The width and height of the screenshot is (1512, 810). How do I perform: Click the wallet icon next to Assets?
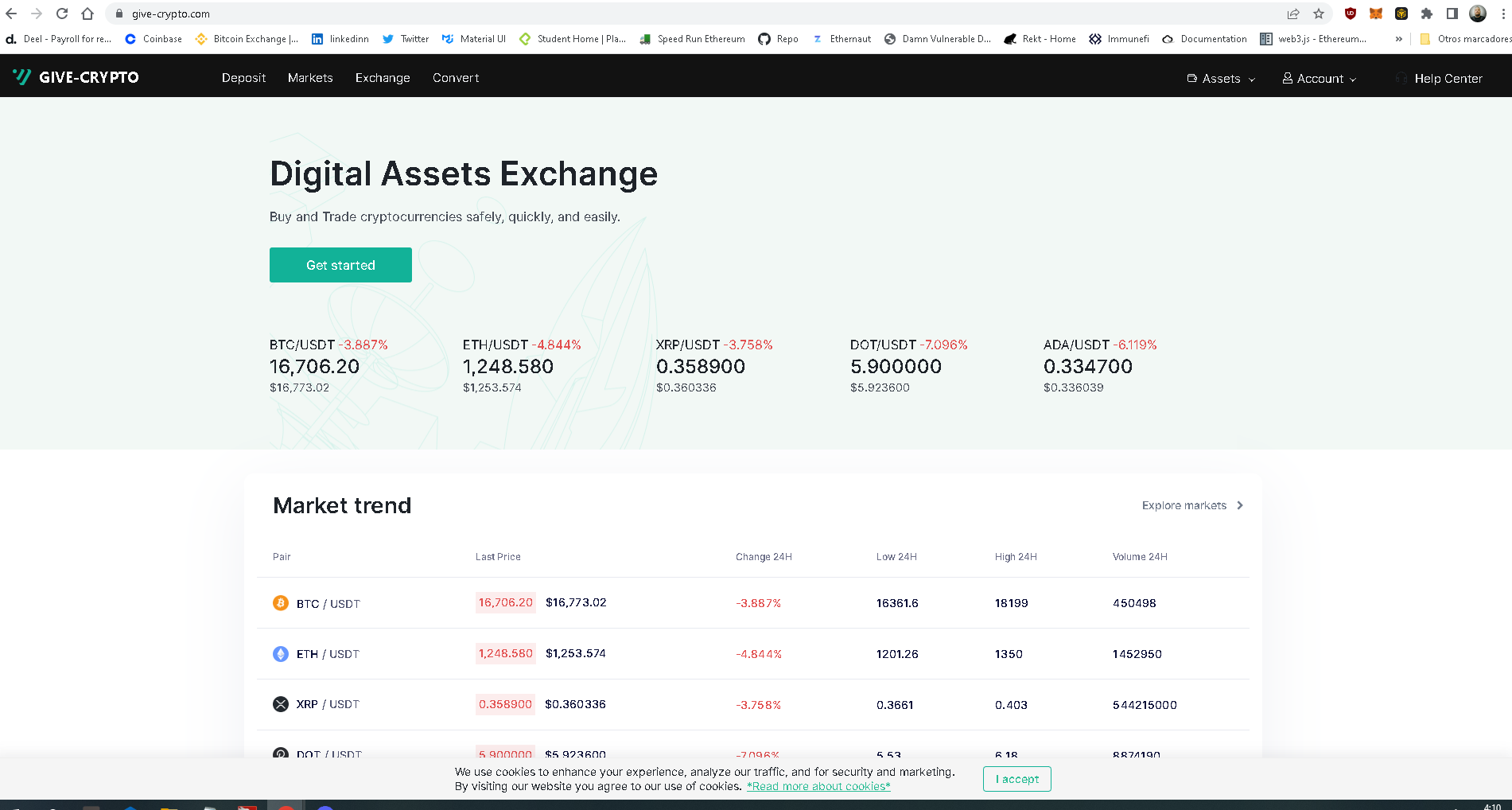click(1191, 78)
